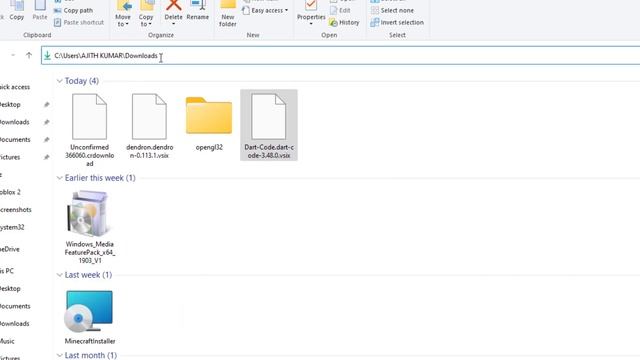Select the Unconfirmed 366060.crdownload file
This screenshot has height=360, width=640.
pyautogui.click(x=89, y=130)
